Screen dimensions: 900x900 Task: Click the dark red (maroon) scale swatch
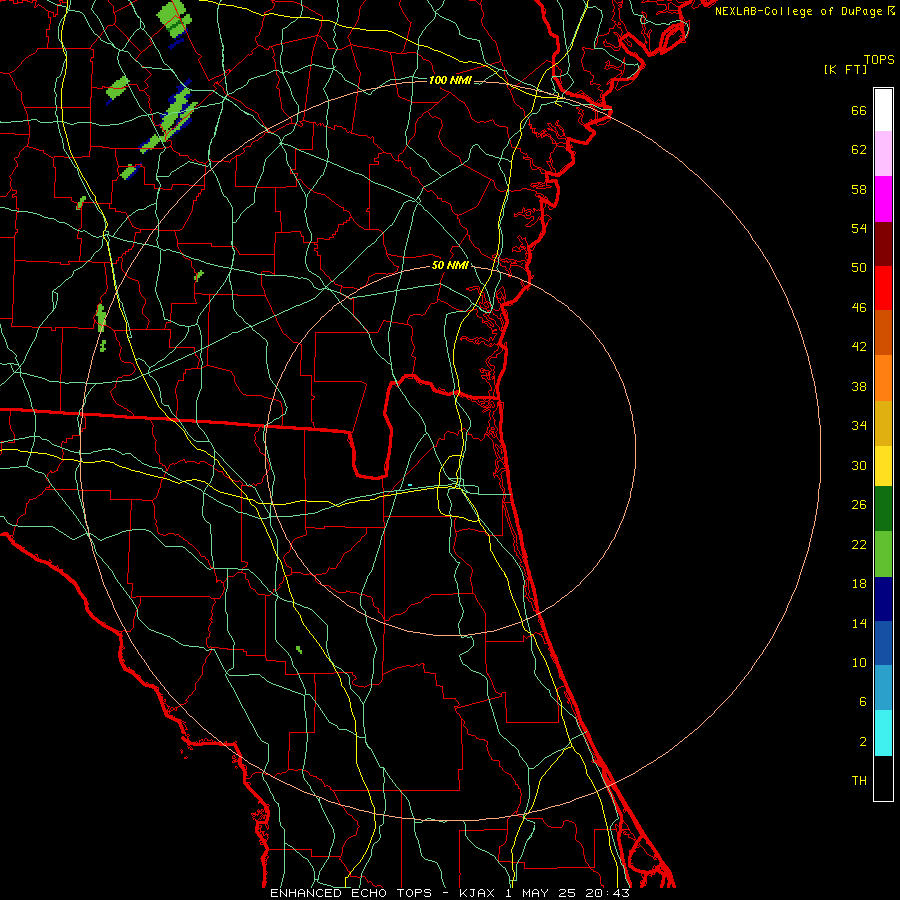tap(883, 244)
